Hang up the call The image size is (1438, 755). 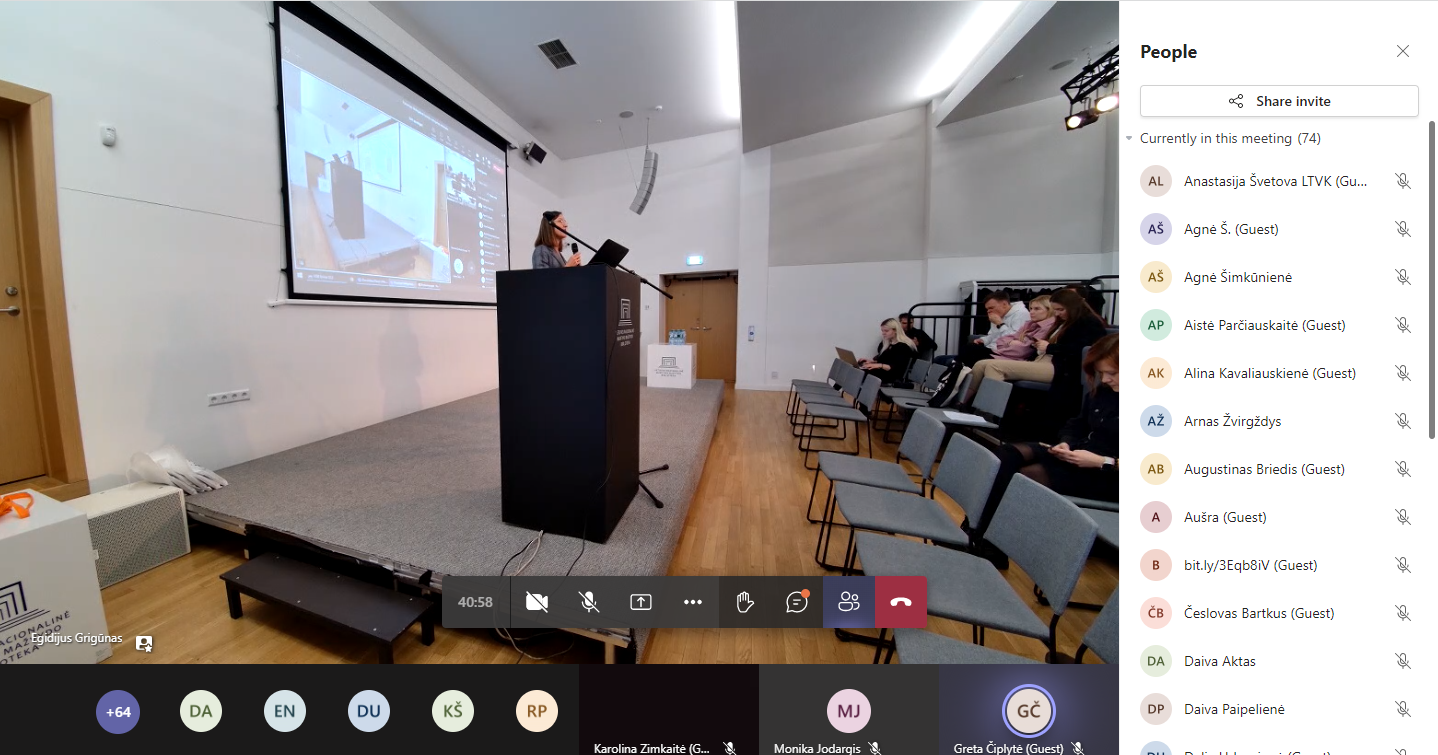click(901, 602)
